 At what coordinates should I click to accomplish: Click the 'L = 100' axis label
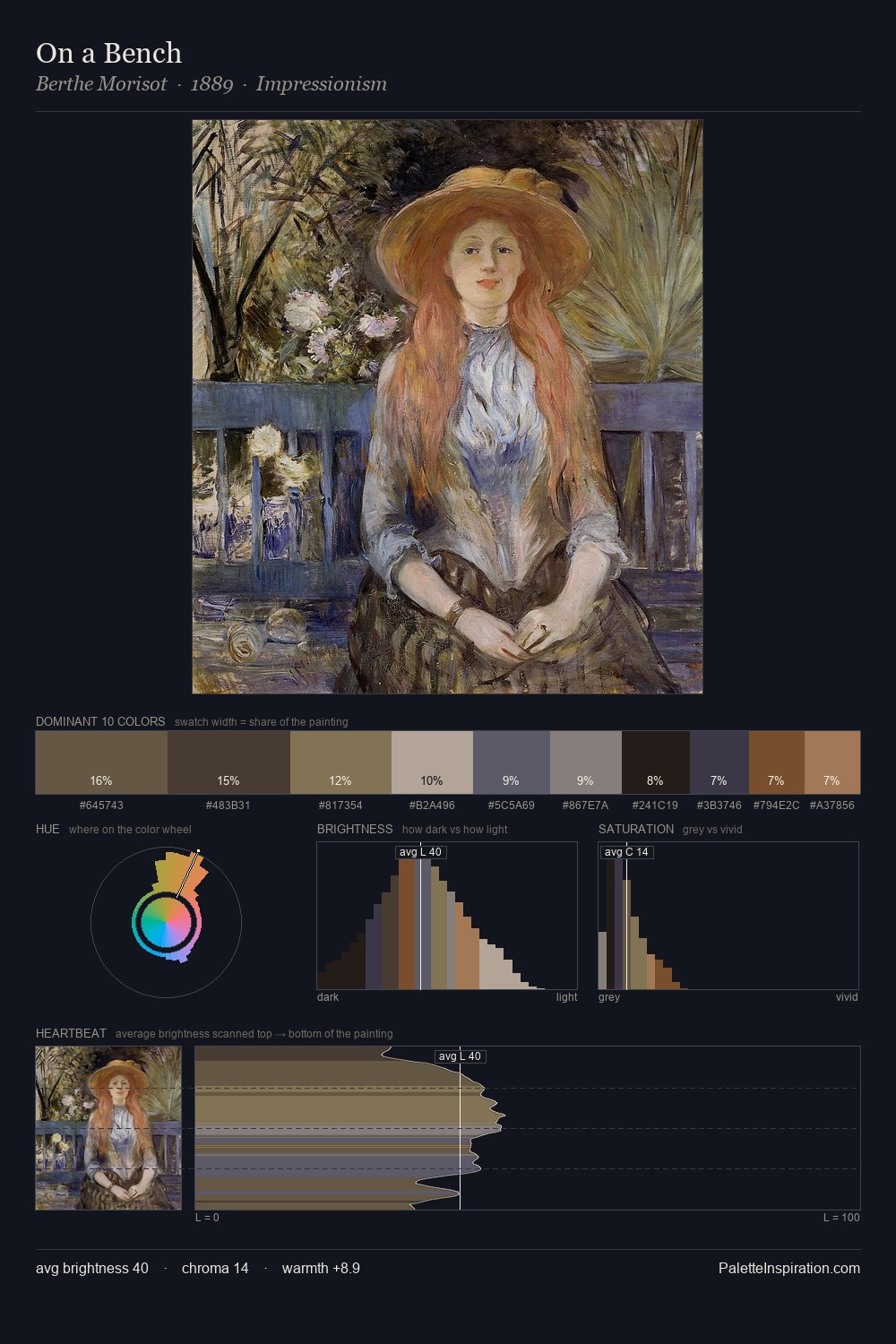(x=841, y=1218)
